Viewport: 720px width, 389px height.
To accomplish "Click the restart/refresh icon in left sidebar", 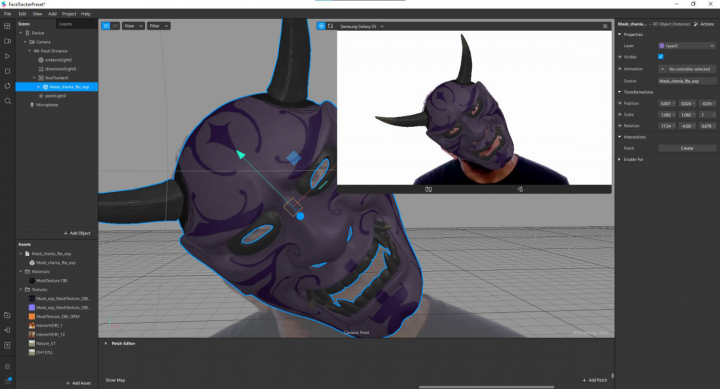I will pyautogui.click(x=7, y=86).
